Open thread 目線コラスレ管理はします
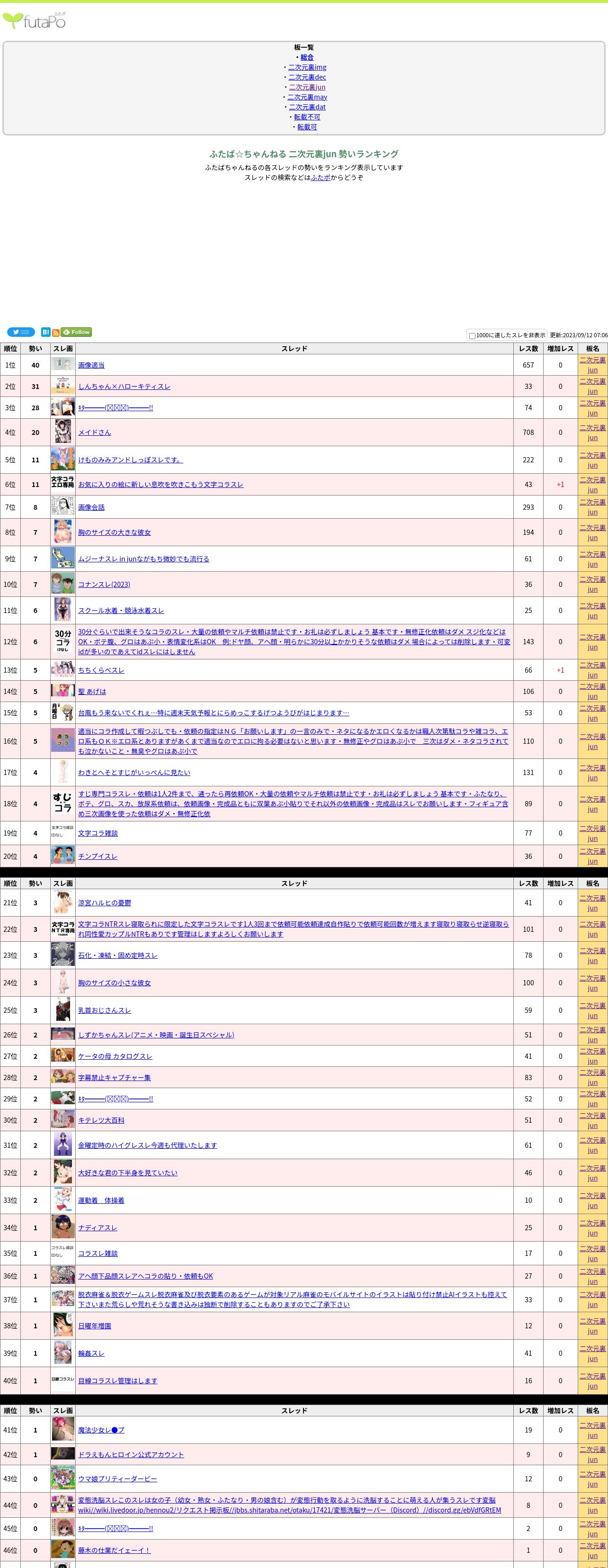The image size is (608, 1568). [x=117, y=1380]
